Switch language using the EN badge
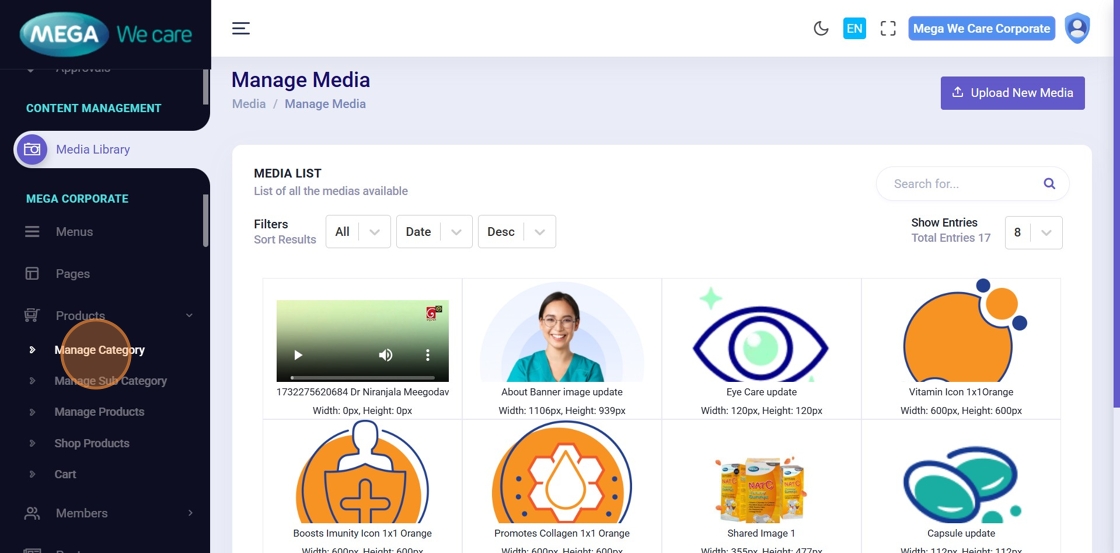This screenshot has height=553, width=1120. point(854,28)
